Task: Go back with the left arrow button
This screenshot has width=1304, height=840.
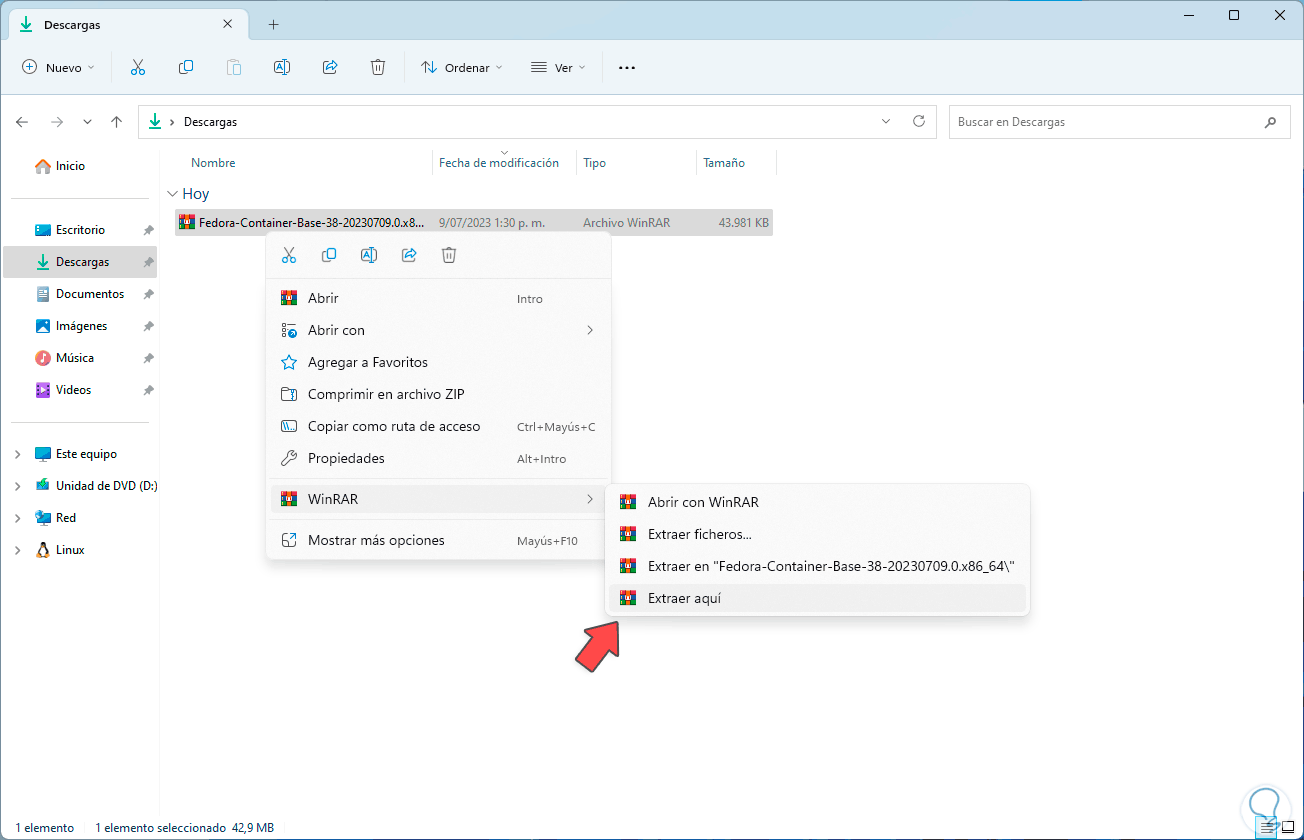Action: (x=22, y=122)
